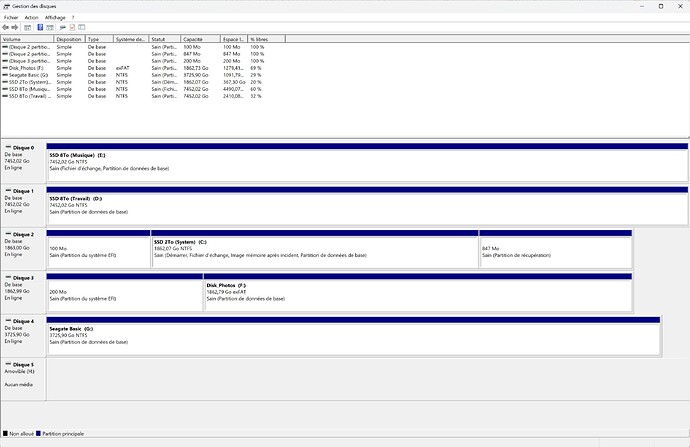Viewport: 690px width, 447px height.
Task: Open the Fichier menu
Action: tap(11, 18)
